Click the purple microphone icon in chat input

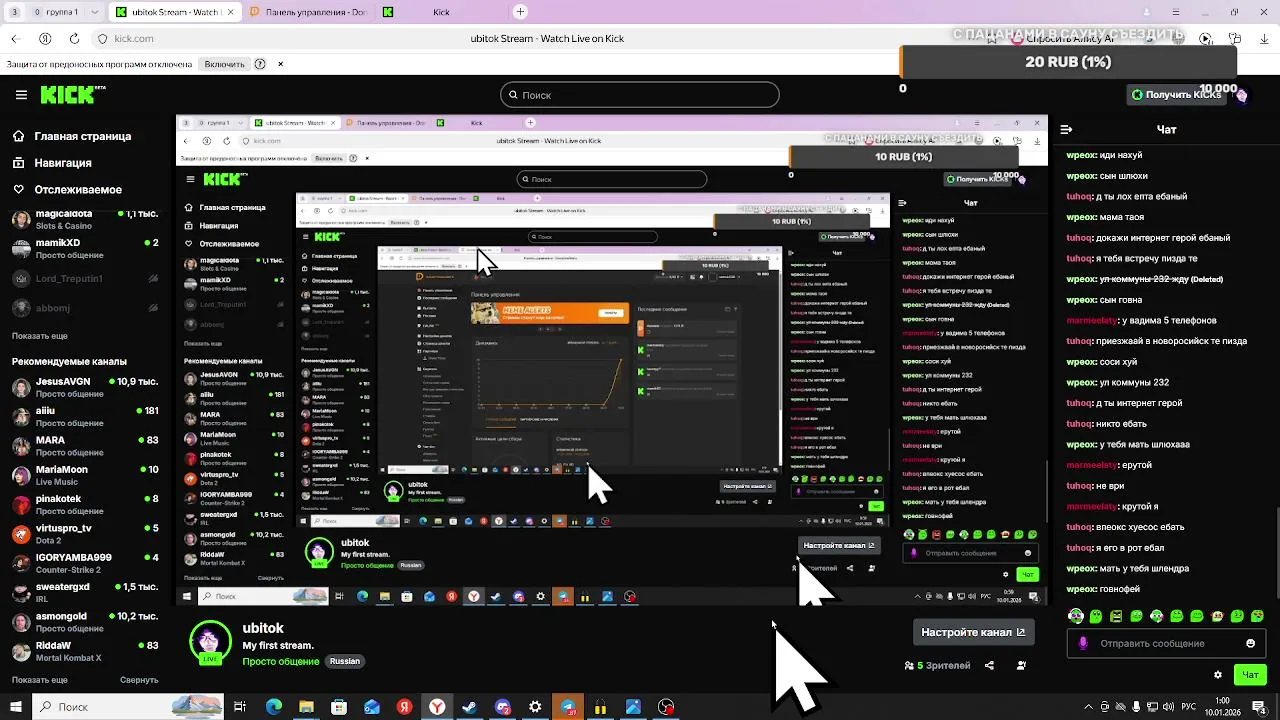click(1083, 643)
